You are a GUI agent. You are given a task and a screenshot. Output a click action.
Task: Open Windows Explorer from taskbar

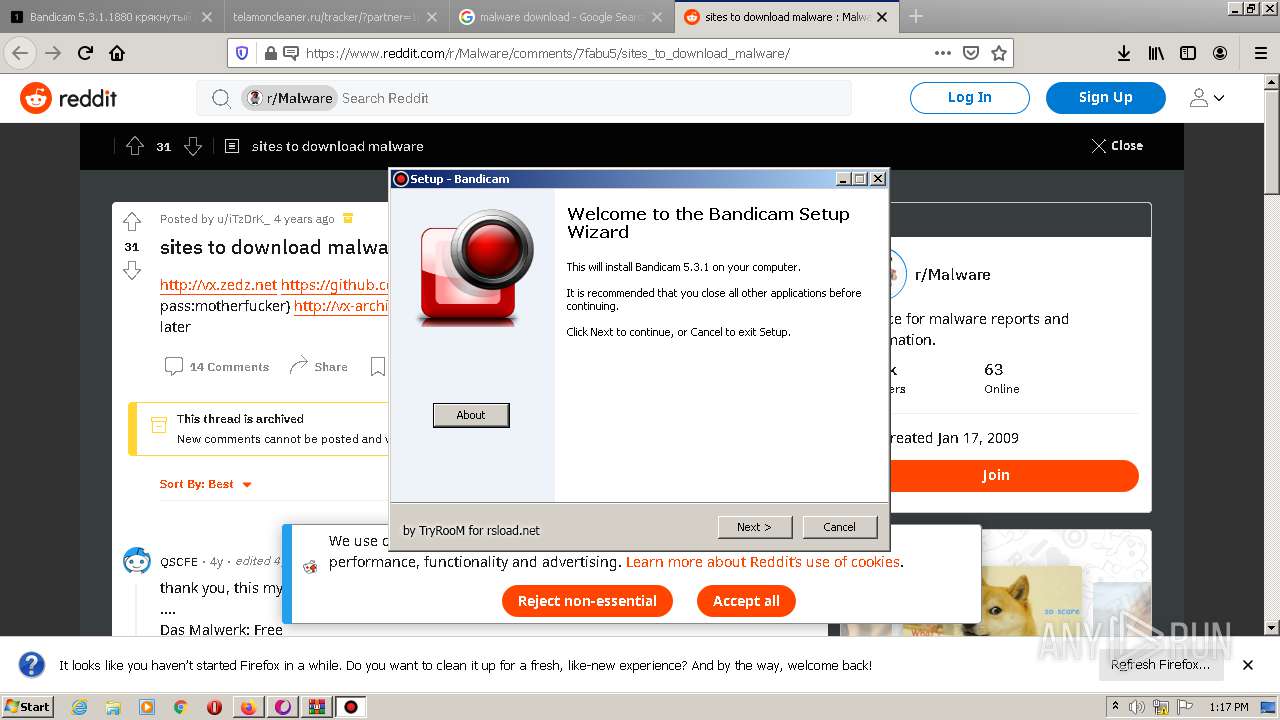pos(113,707)
